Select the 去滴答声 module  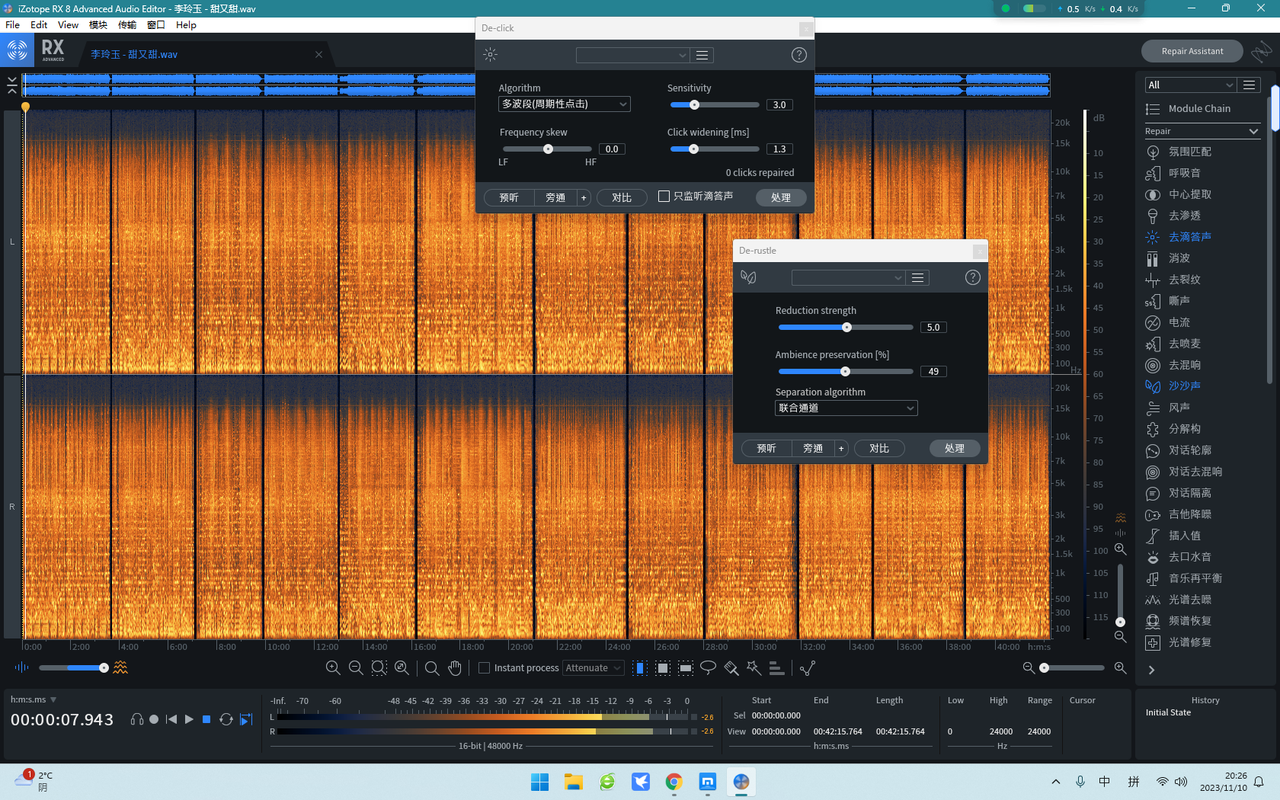(x=1190, y=237)
